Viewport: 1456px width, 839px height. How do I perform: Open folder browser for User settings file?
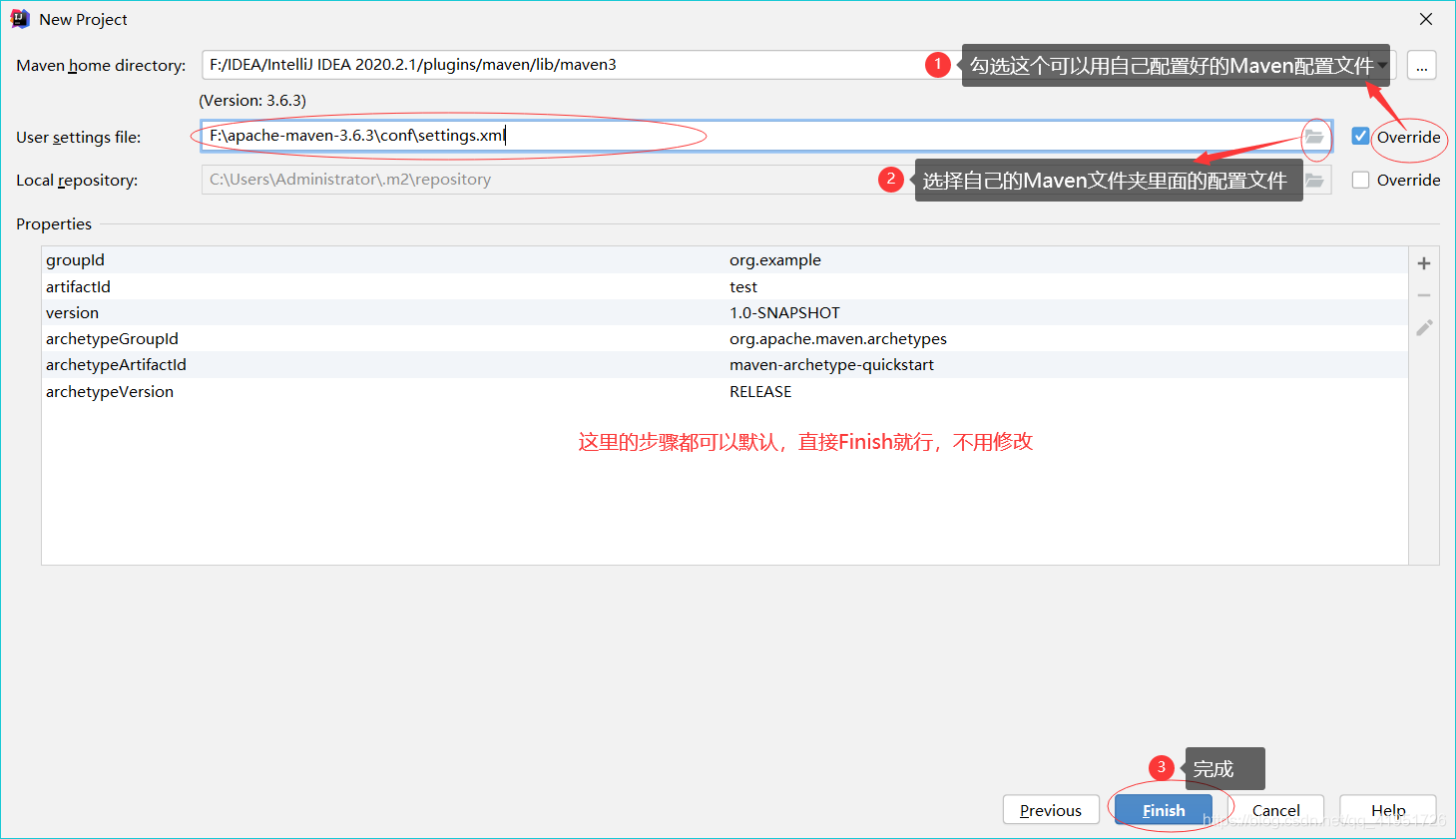[1315, 137]
